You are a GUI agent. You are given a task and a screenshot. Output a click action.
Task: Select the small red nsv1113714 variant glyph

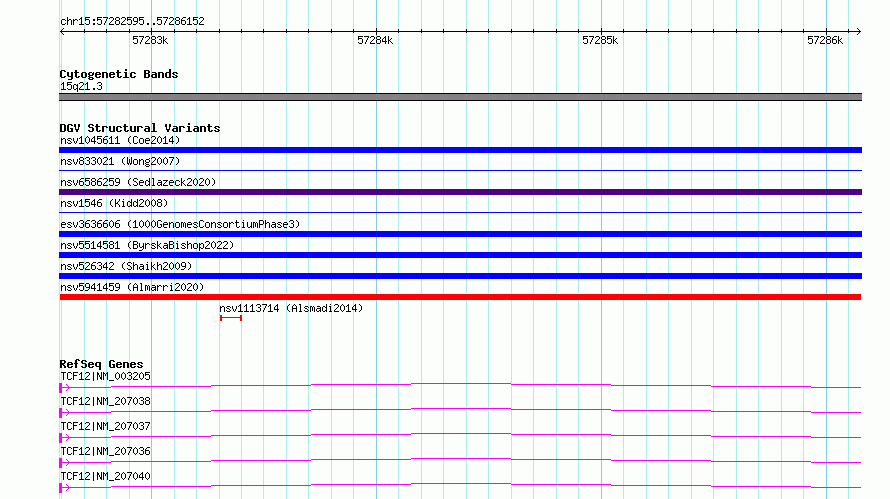(x=231, y=318)
